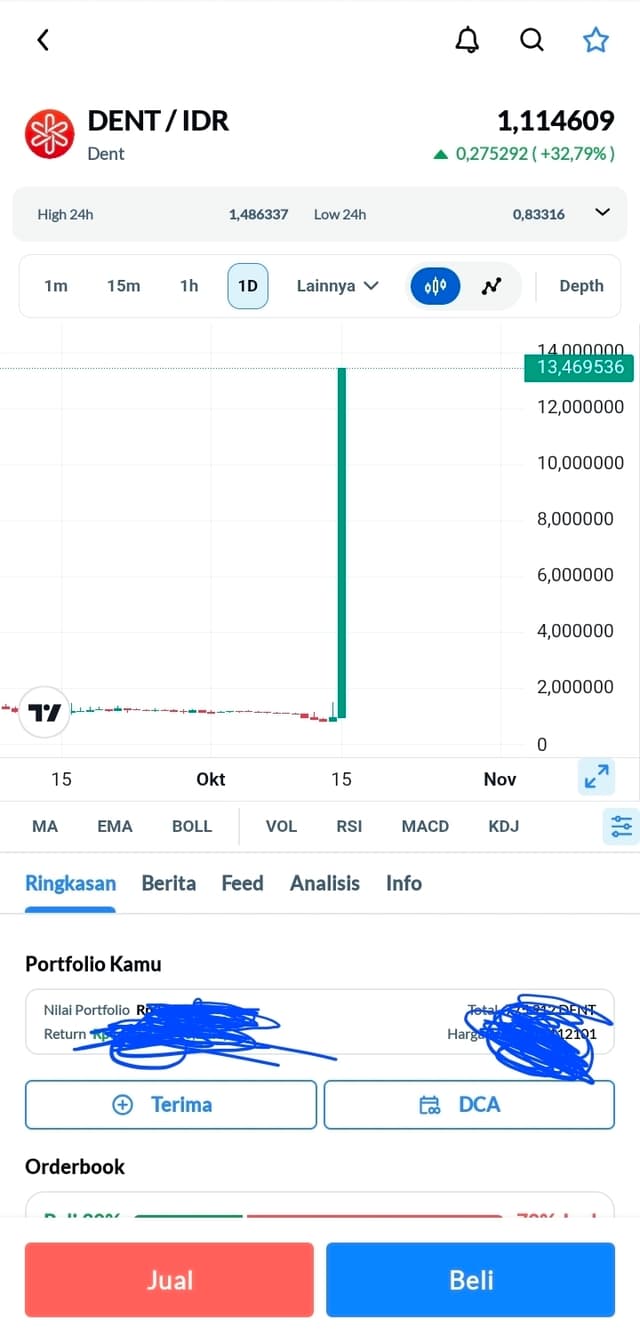Image resolution: width=640 pixels, height=1342 pixels.
Task: Switch to the Analisis tab
Action: (325, 883)
